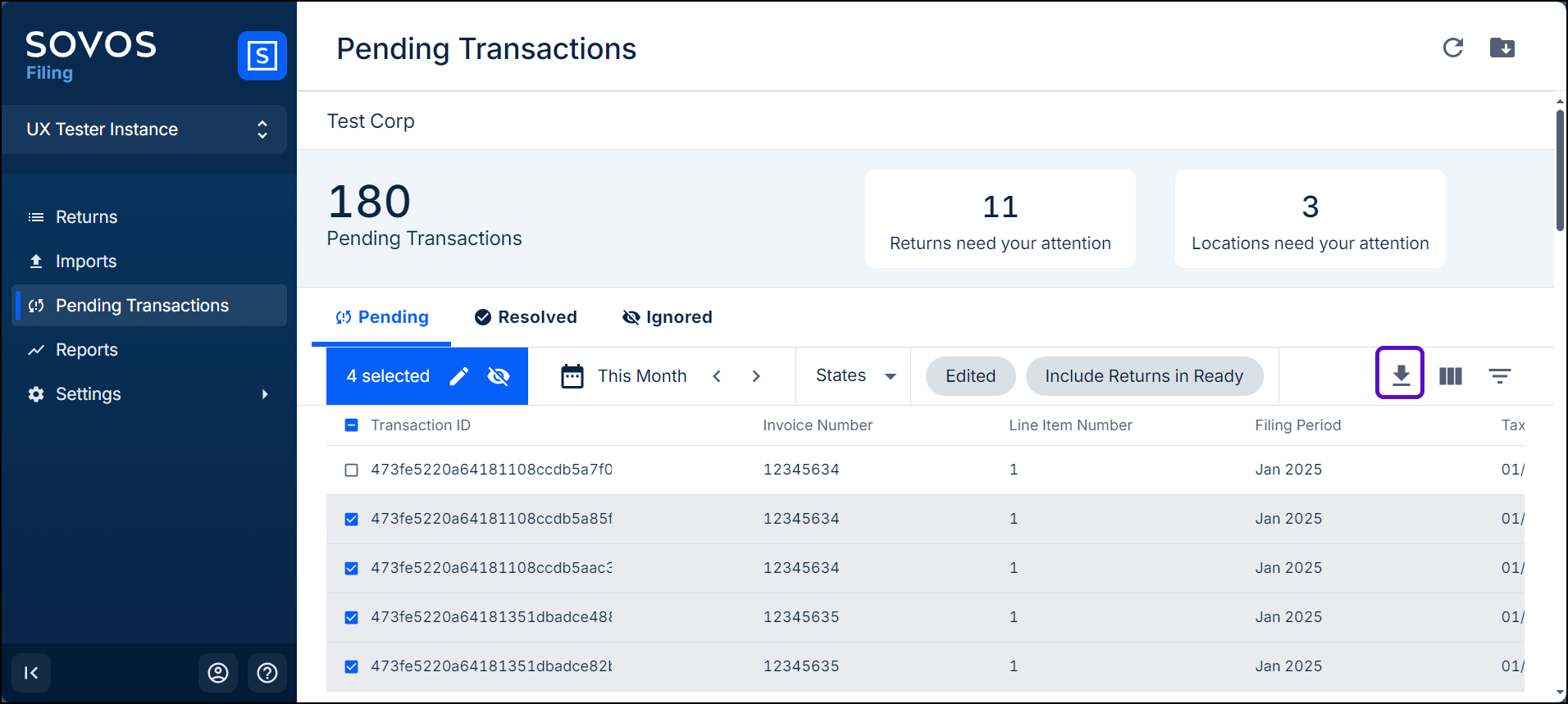
Task: Download the transactions export
Action: [1400, 375]
